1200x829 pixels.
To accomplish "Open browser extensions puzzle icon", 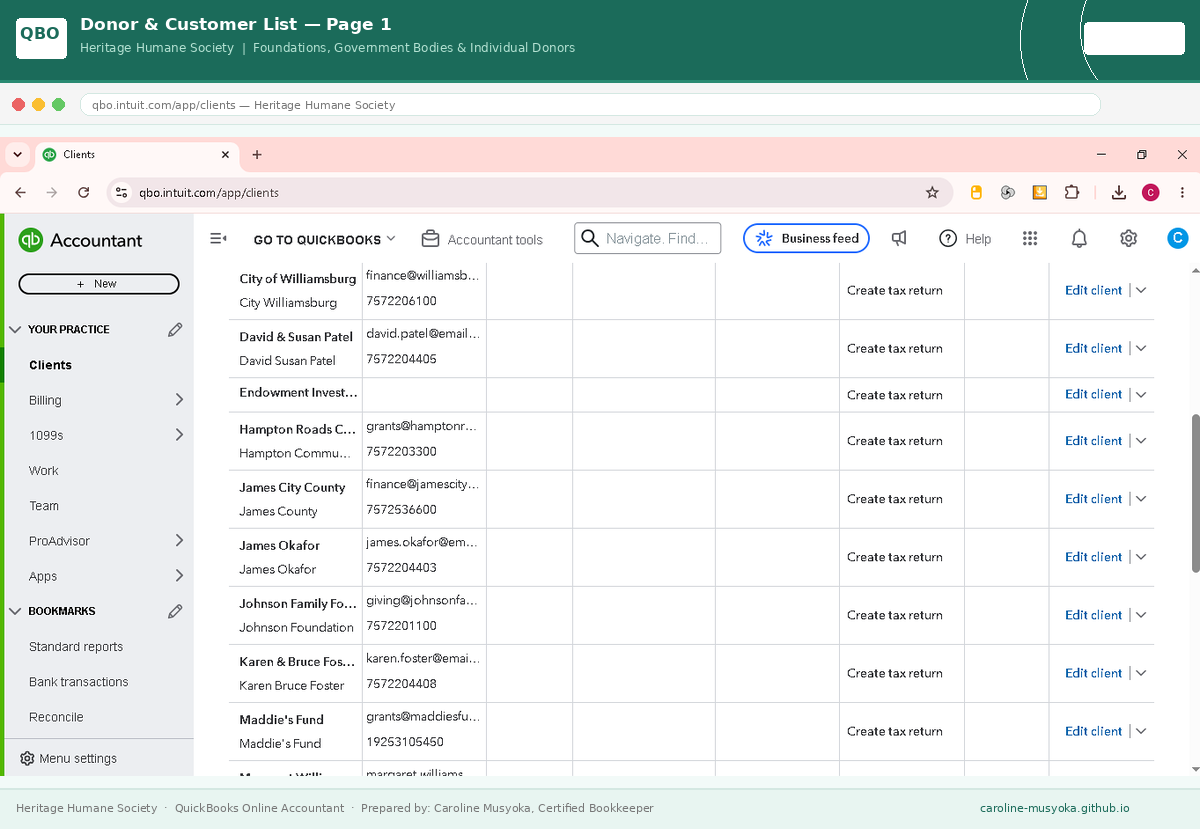I will [1072, 193].
